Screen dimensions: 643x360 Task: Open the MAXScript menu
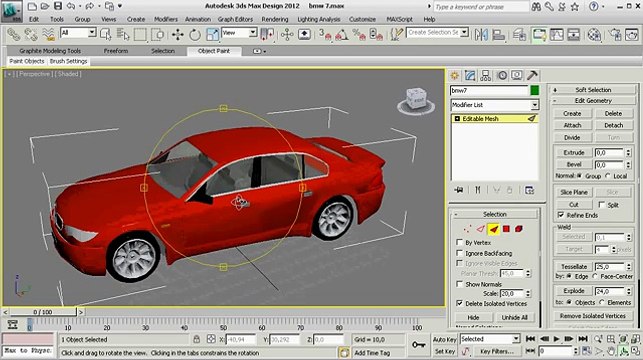(x=399, y=19)
